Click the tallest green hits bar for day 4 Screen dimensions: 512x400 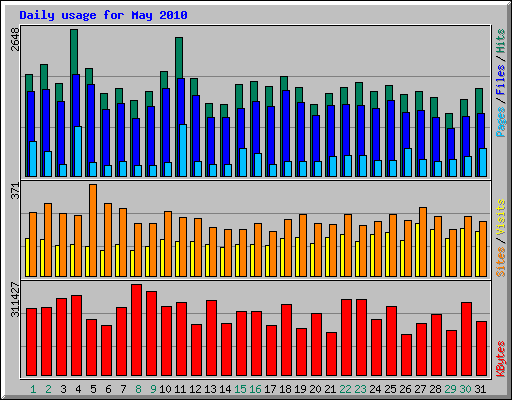74,52
